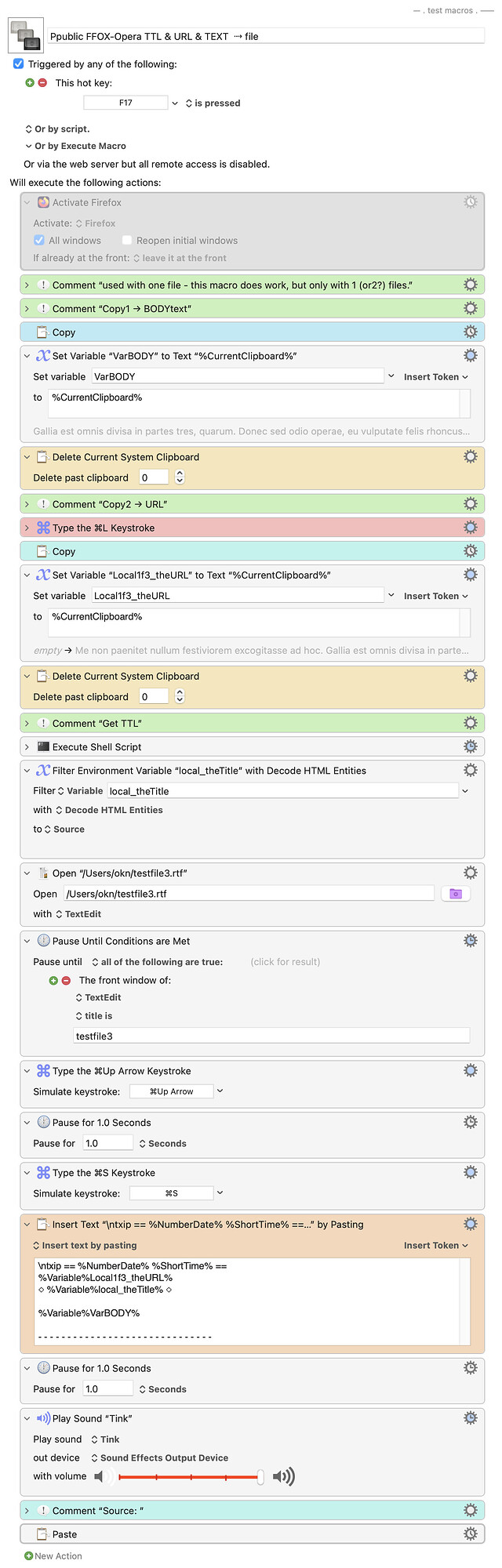
Task: Click the purple folder icon to pick a file
Action: (x=456, y=893)
